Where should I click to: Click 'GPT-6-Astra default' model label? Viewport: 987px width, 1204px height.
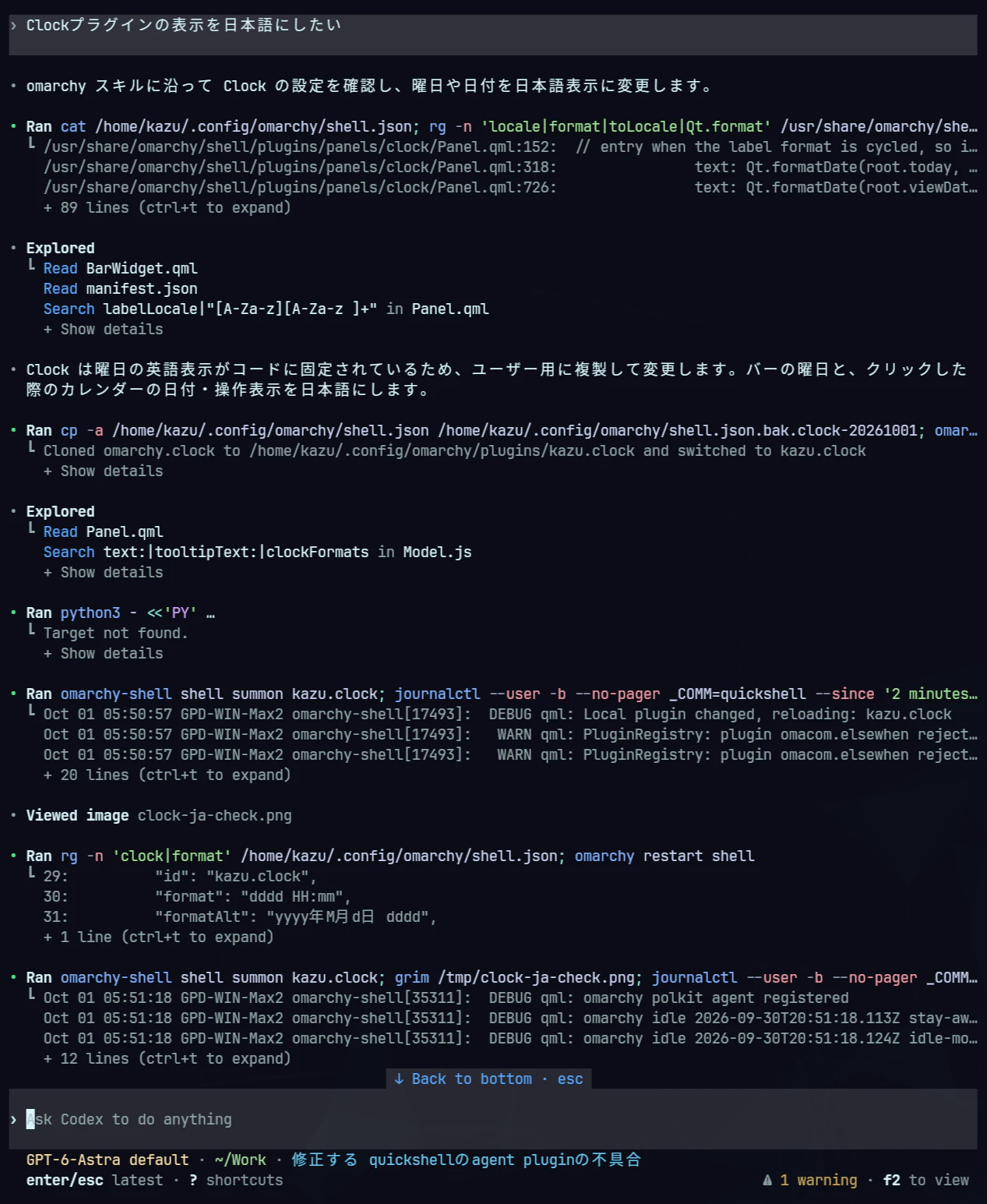click(x=108, y=1160)
